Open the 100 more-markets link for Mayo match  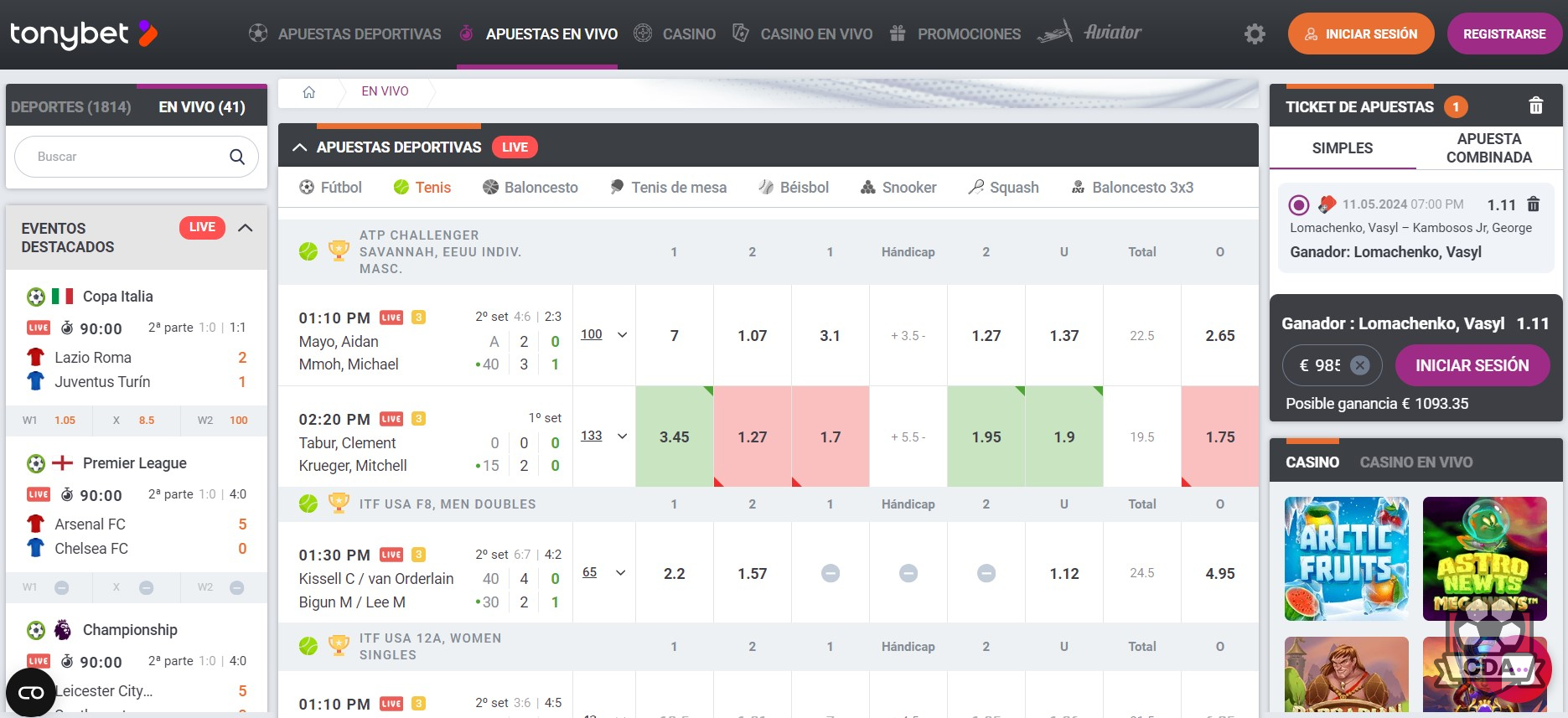pyautogui.click(x=592, y=334)
